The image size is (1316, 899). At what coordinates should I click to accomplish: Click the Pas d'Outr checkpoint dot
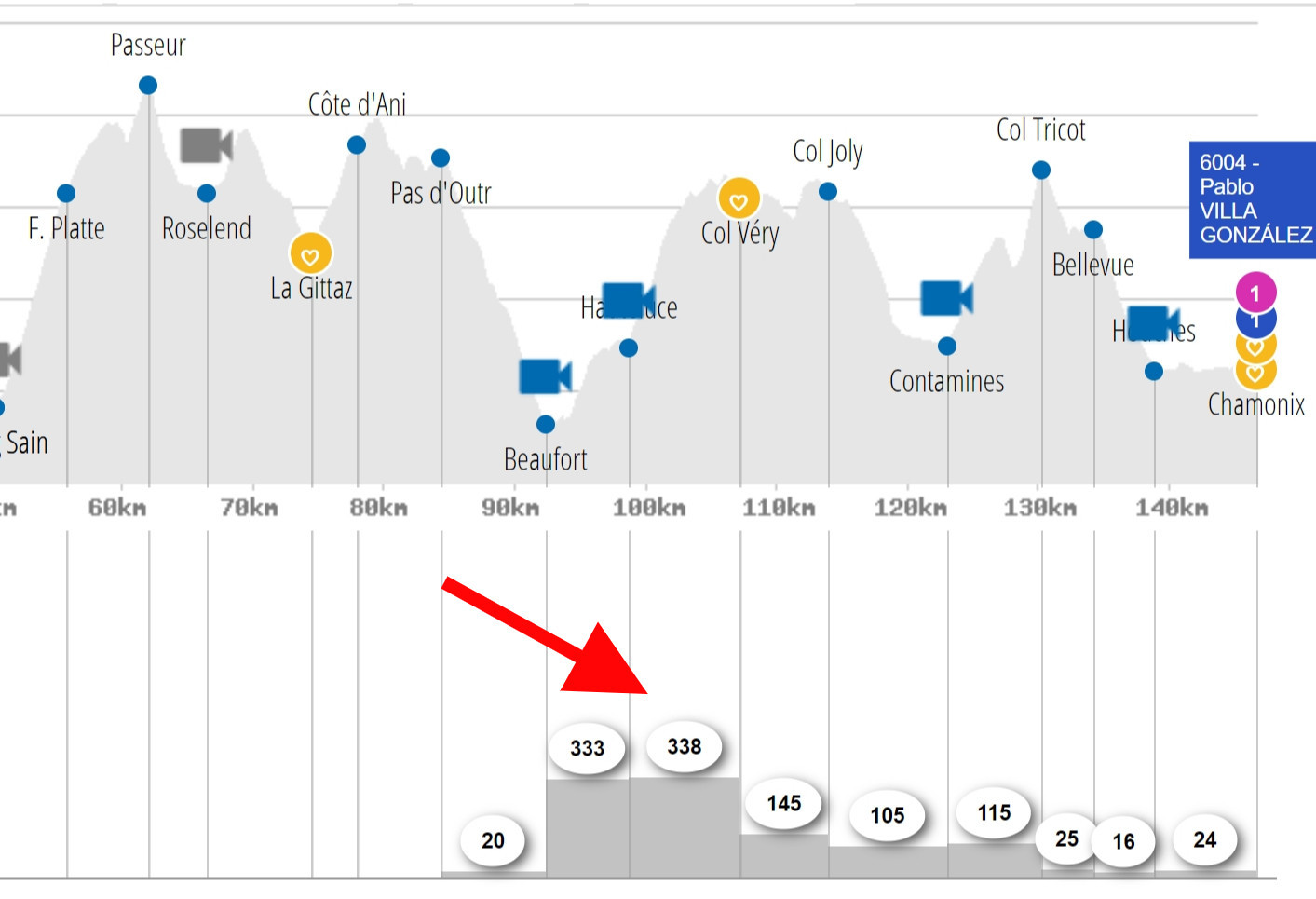pyautogui.click(x=441, y=158)
